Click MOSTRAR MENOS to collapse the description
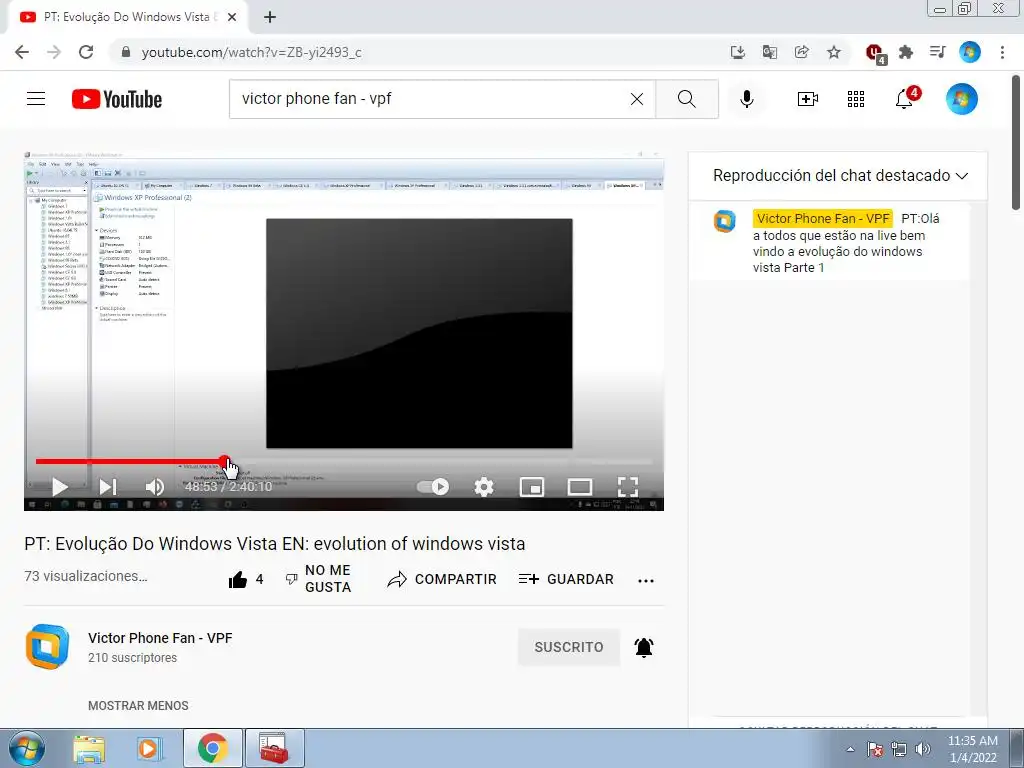1024x768 pixels. click(138, 706)
